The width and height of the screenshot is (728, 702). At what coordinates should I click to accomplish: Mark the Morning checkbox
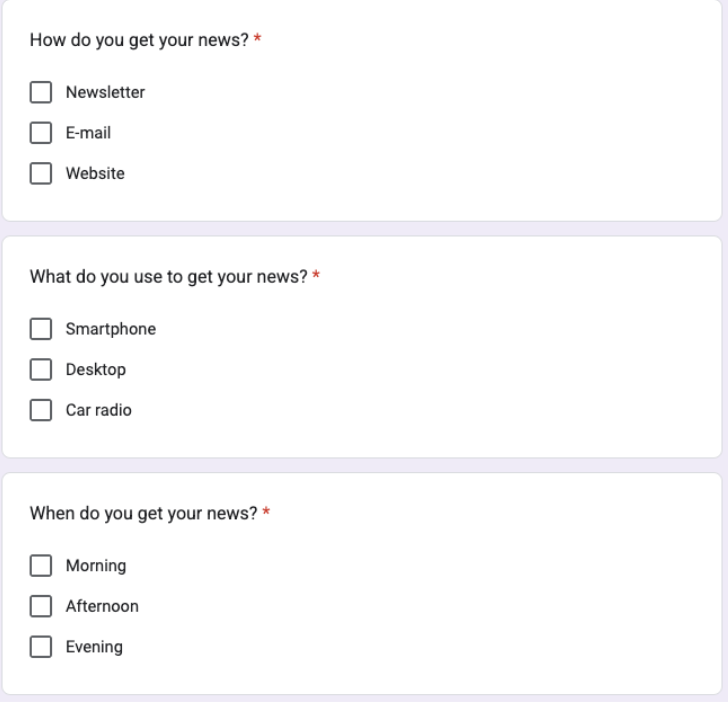pyautogui.click(x=41, y=566)
